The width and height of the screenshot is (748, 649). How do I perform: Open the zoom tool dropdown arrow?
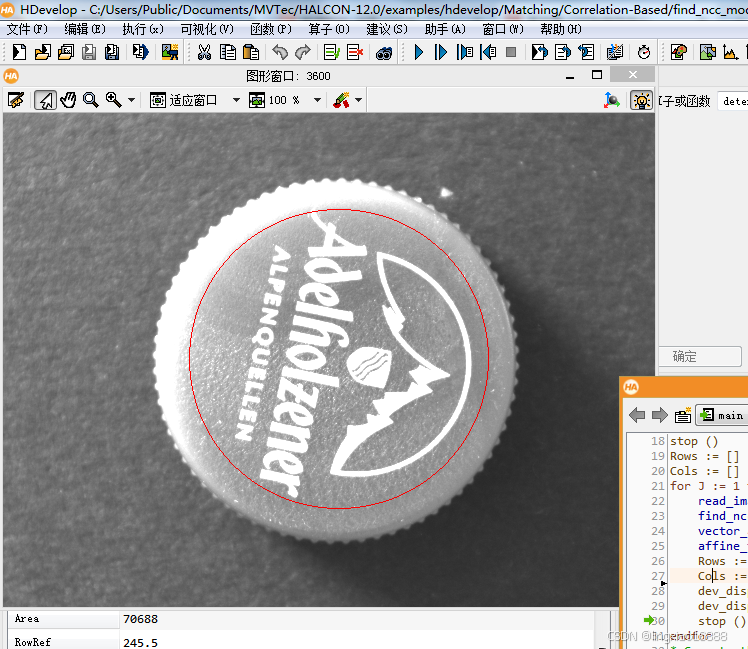[x=131, y=100]
